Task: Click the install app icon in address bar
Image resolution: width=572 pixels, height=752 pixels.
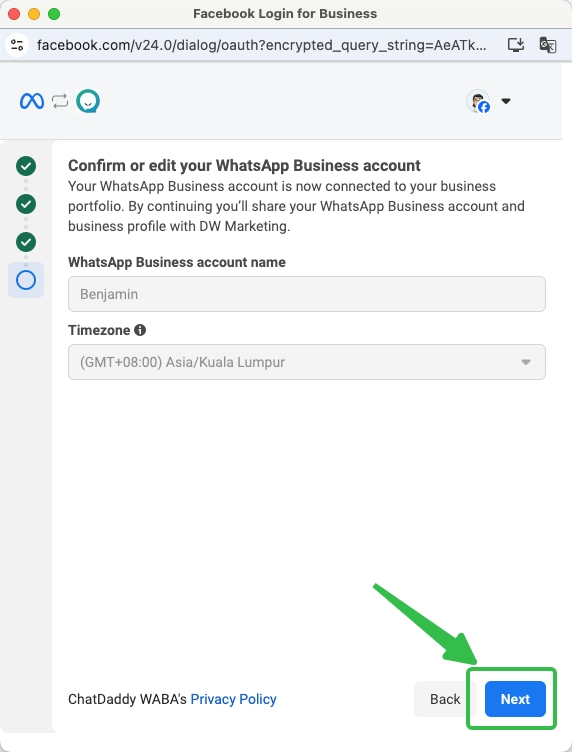Action: (516, 45)
